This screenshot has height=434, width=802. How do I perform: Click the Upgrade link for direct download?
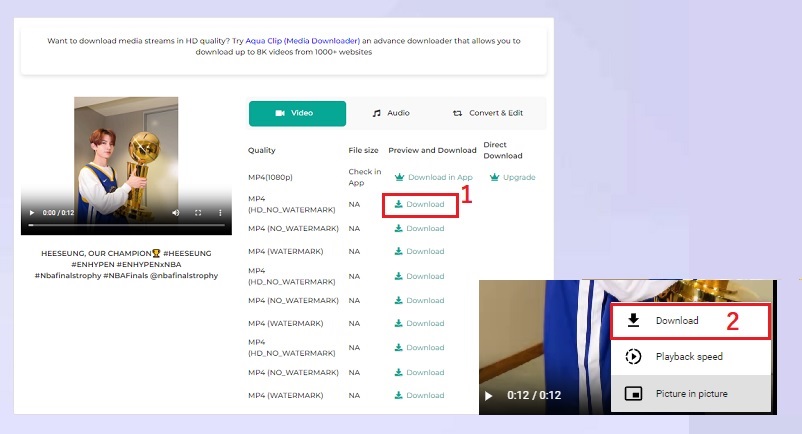pyautogui.click(x=513, y=177)
